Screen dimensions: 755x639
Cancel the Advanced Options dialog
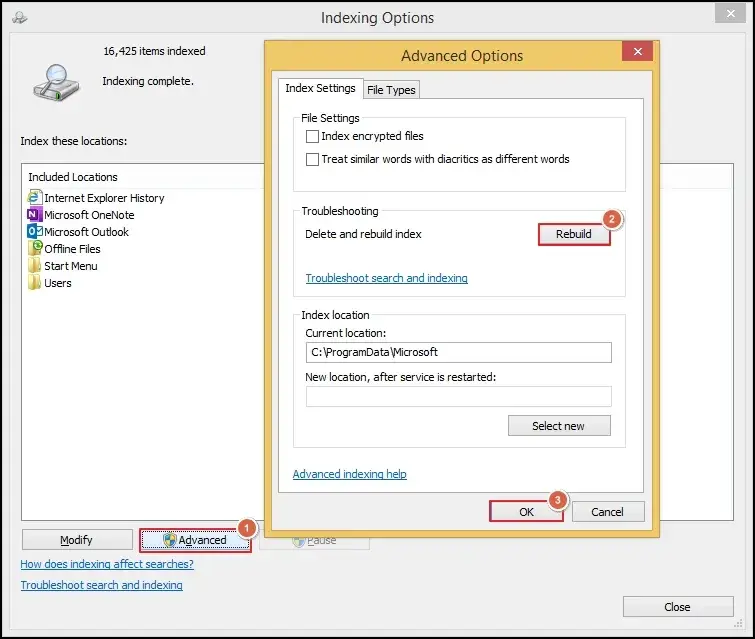pos(608,512)
